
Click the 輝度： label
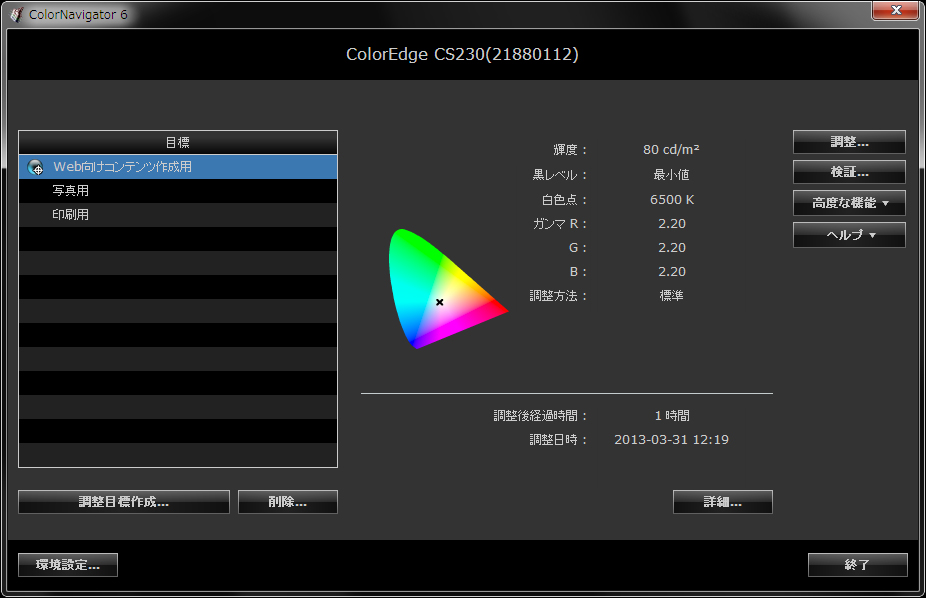click(570, 150)
